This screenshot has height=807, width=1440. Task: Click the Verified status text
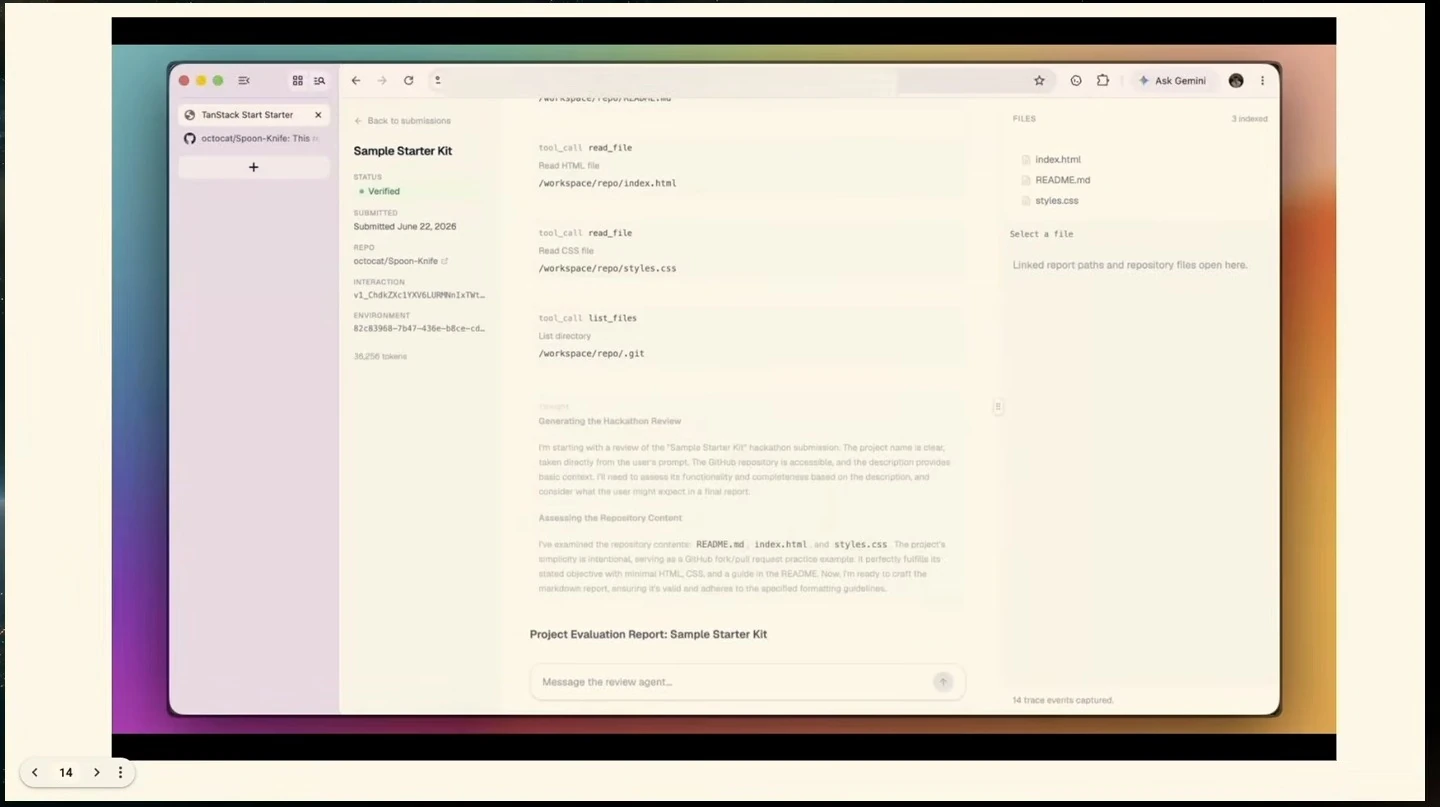384,191
